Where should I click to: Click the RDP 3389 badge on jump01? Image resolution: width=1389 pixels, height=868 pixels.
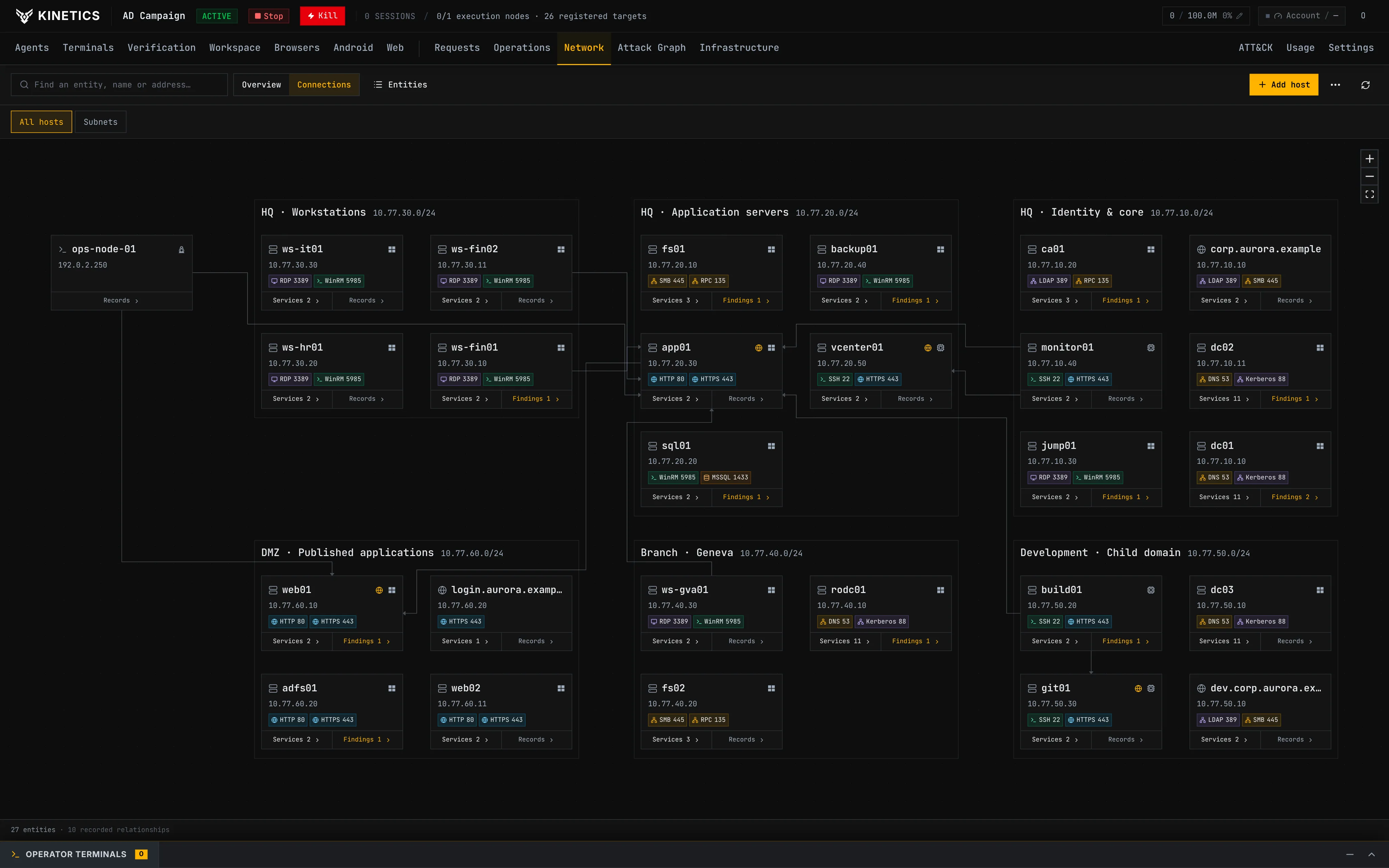pyautogui.click(x=1049, y=478)
